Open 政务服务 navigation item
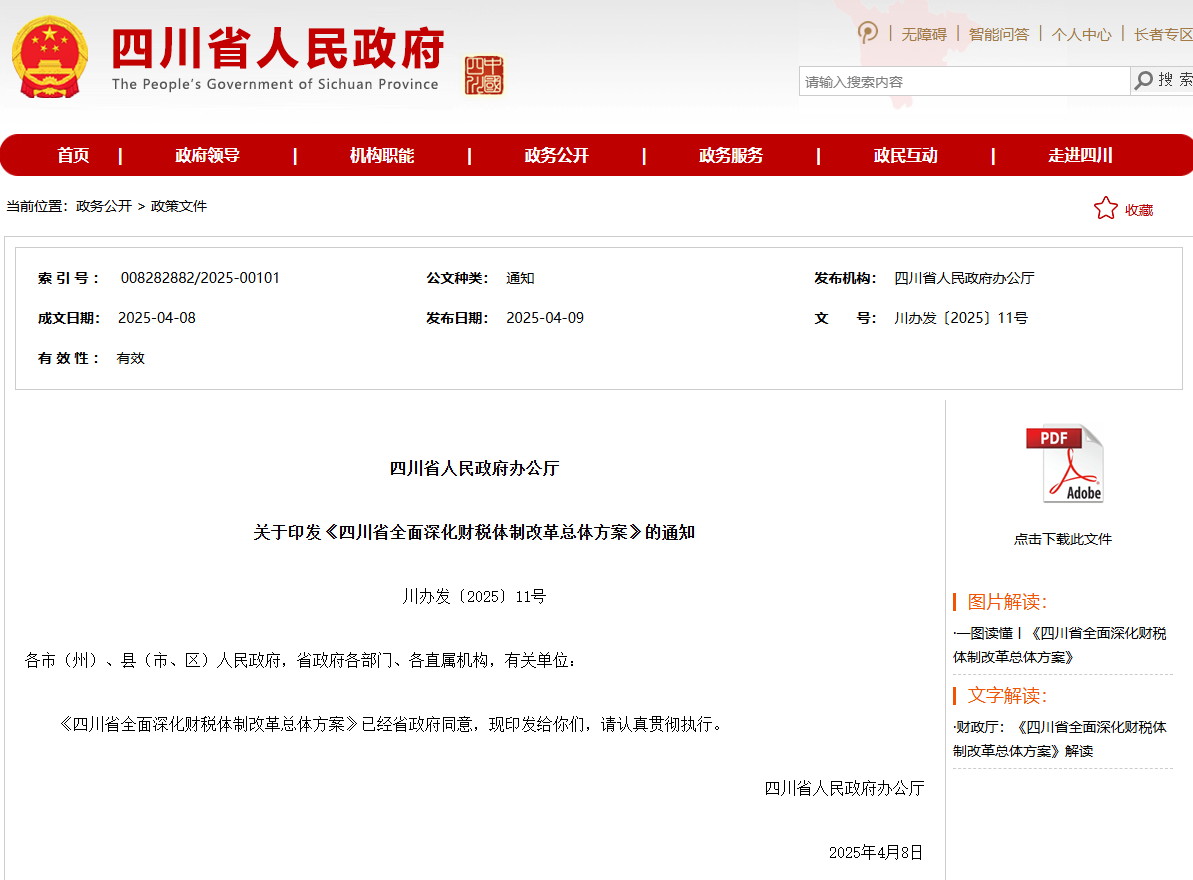The width and height of the screenshot is (1193, 880). pyautogui.click(x=730, y=155)
